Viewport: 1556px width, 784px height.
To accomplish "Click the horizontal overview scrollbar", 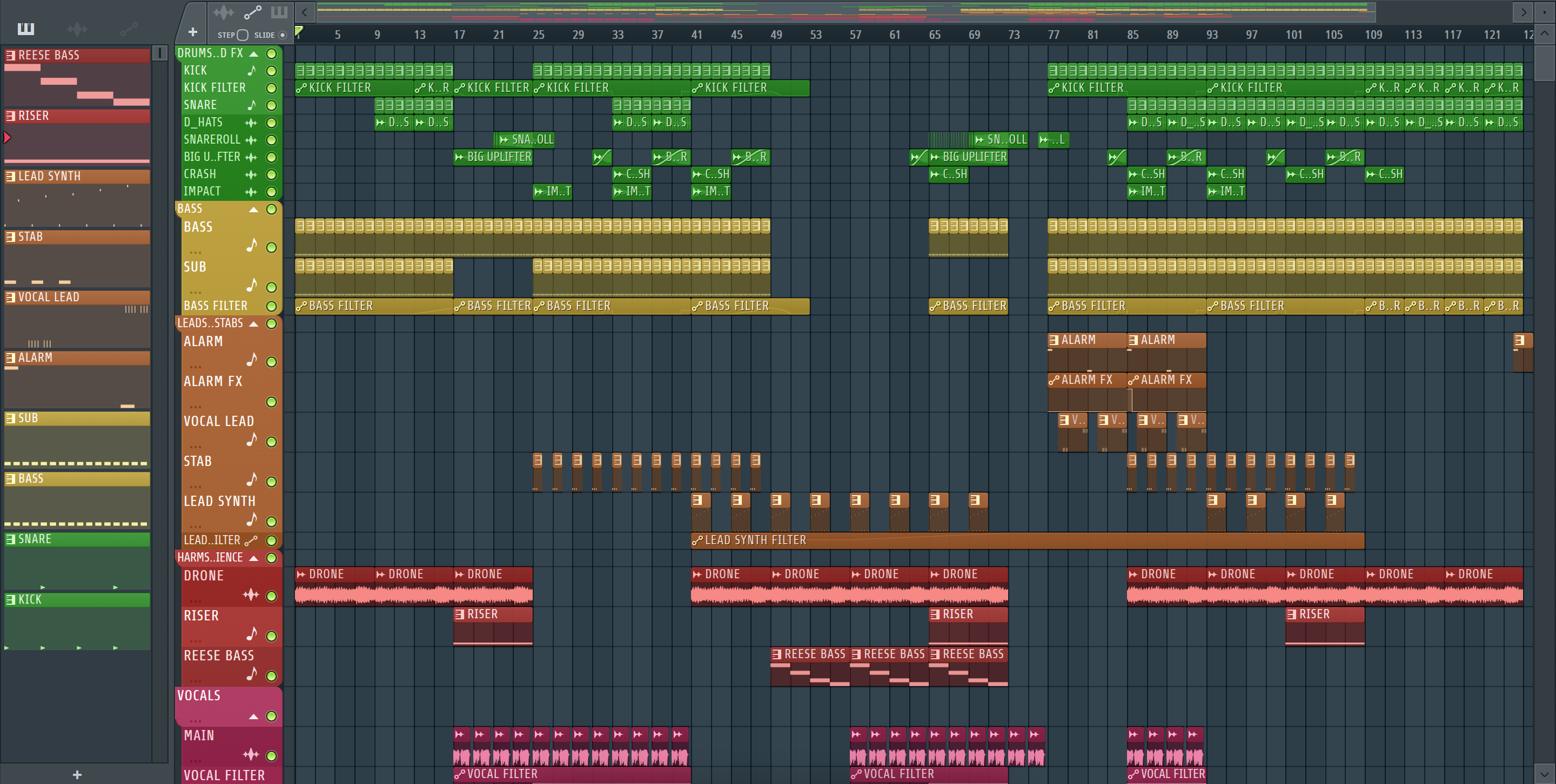I will tap(846, 11).
